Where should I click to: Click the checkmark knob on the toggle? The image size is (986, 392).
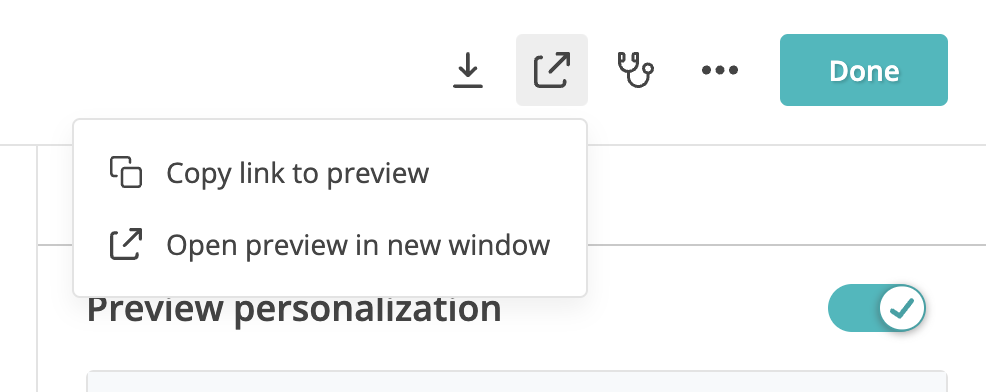pyautogui.click(x=902, y=308)
